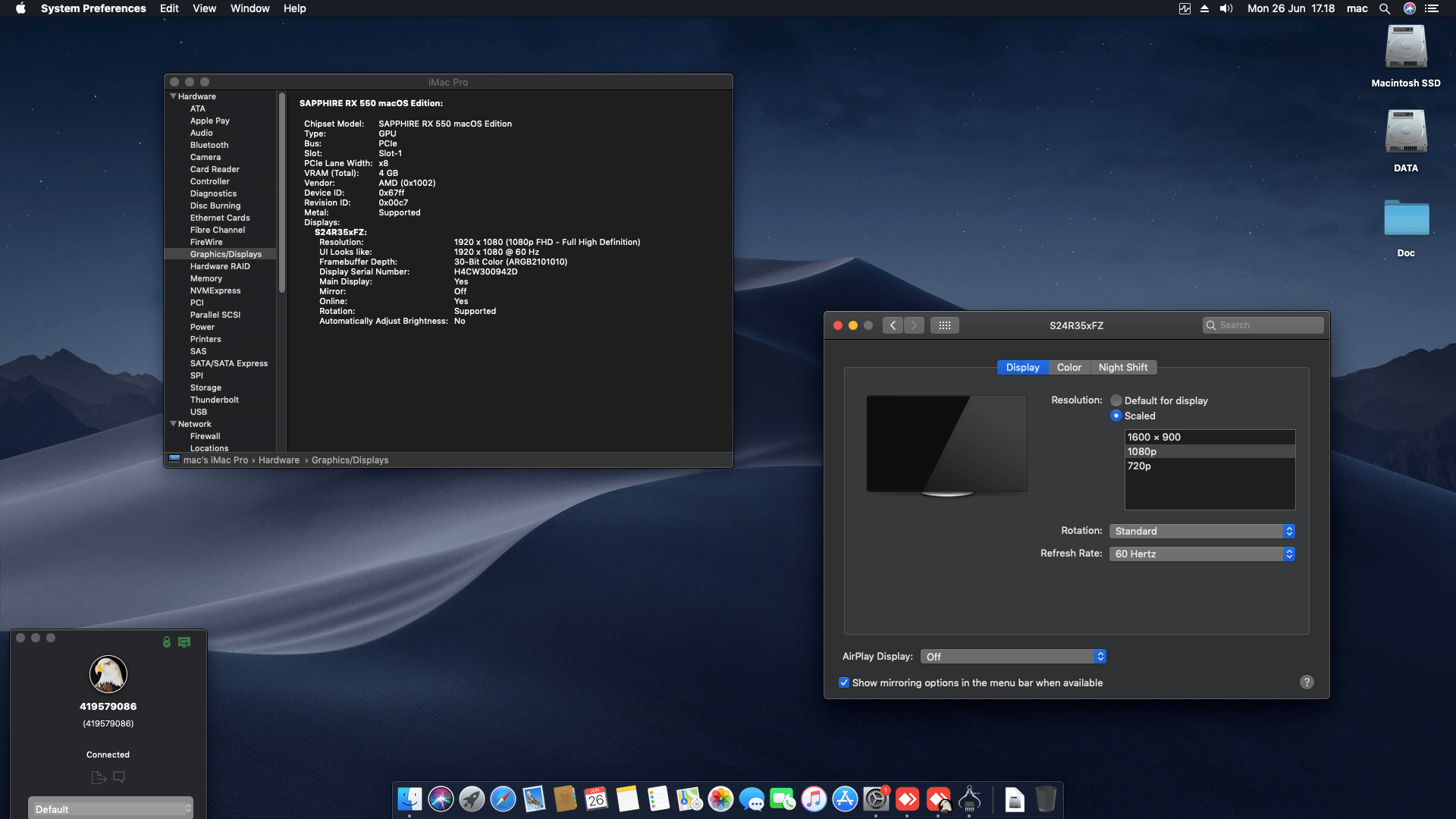This screenshot has height=819, width=1456.
Task: Go back with the Displays back arrow
Action: [x=893, y=325]
